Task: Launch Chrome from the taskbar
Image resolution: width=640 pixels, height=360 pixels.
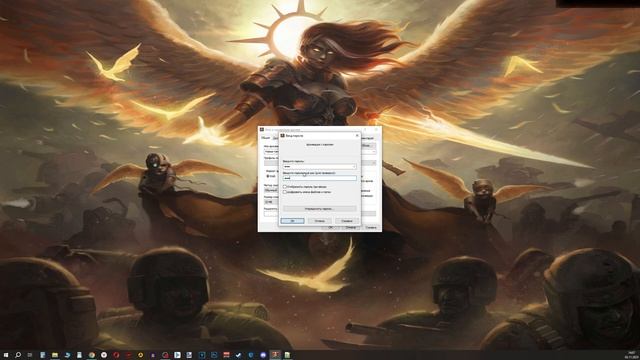Action: (92, 355)
